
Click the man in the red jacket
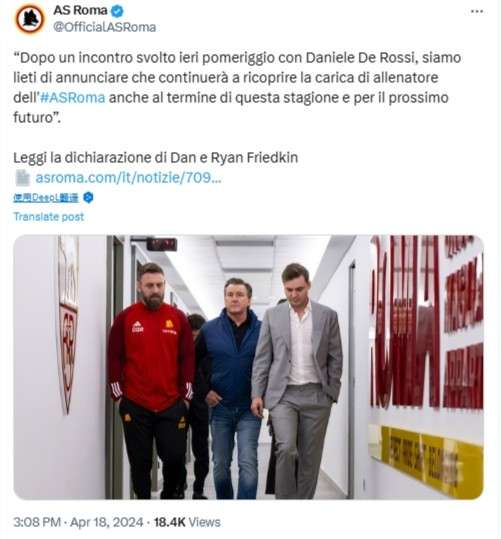click(151, 380)
